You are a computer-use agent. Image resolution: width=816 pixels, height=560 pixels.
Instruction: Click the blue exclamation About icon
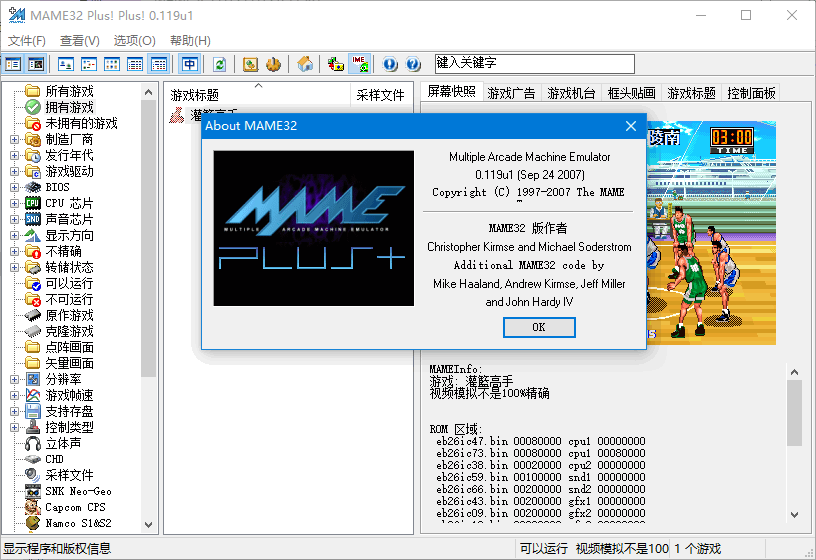[390, 65]
